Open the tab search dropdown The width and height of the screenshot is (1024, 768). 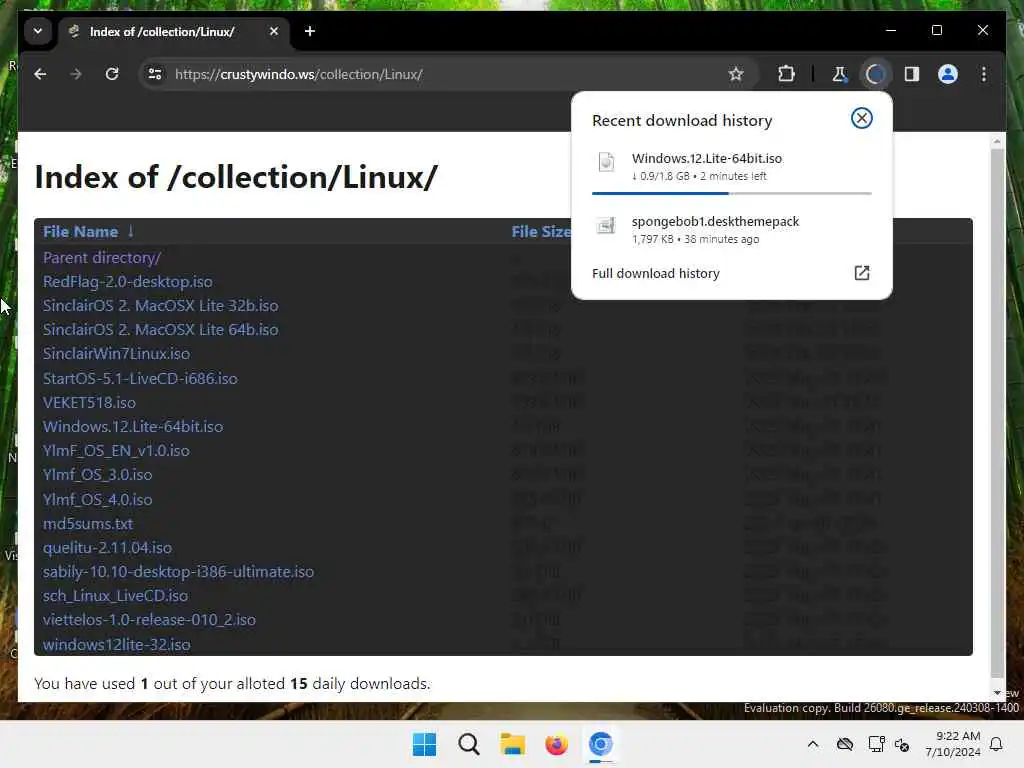pyautogui.click(x=38, y=31)
